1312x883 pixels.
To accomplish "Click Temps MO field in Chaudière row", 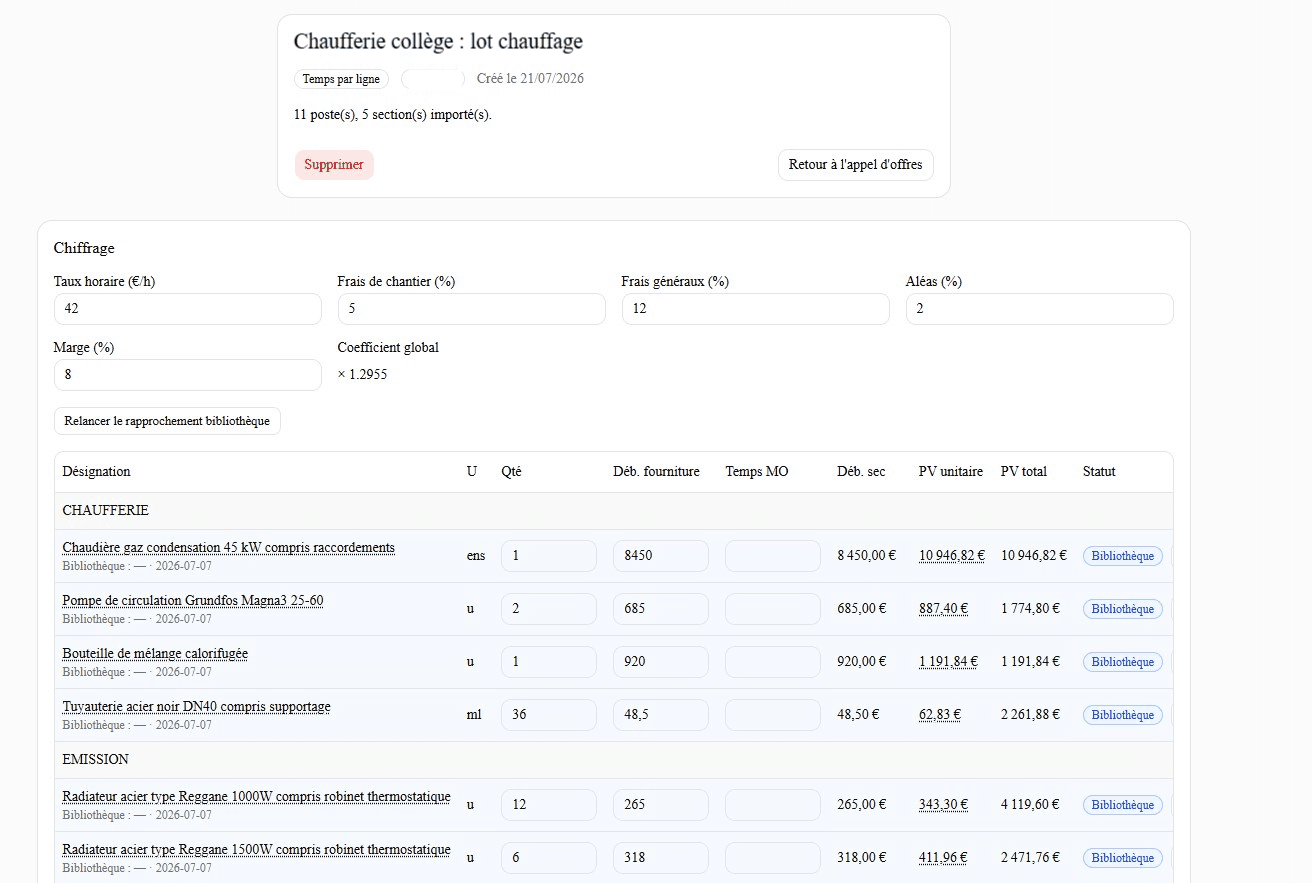I will 773,556.
